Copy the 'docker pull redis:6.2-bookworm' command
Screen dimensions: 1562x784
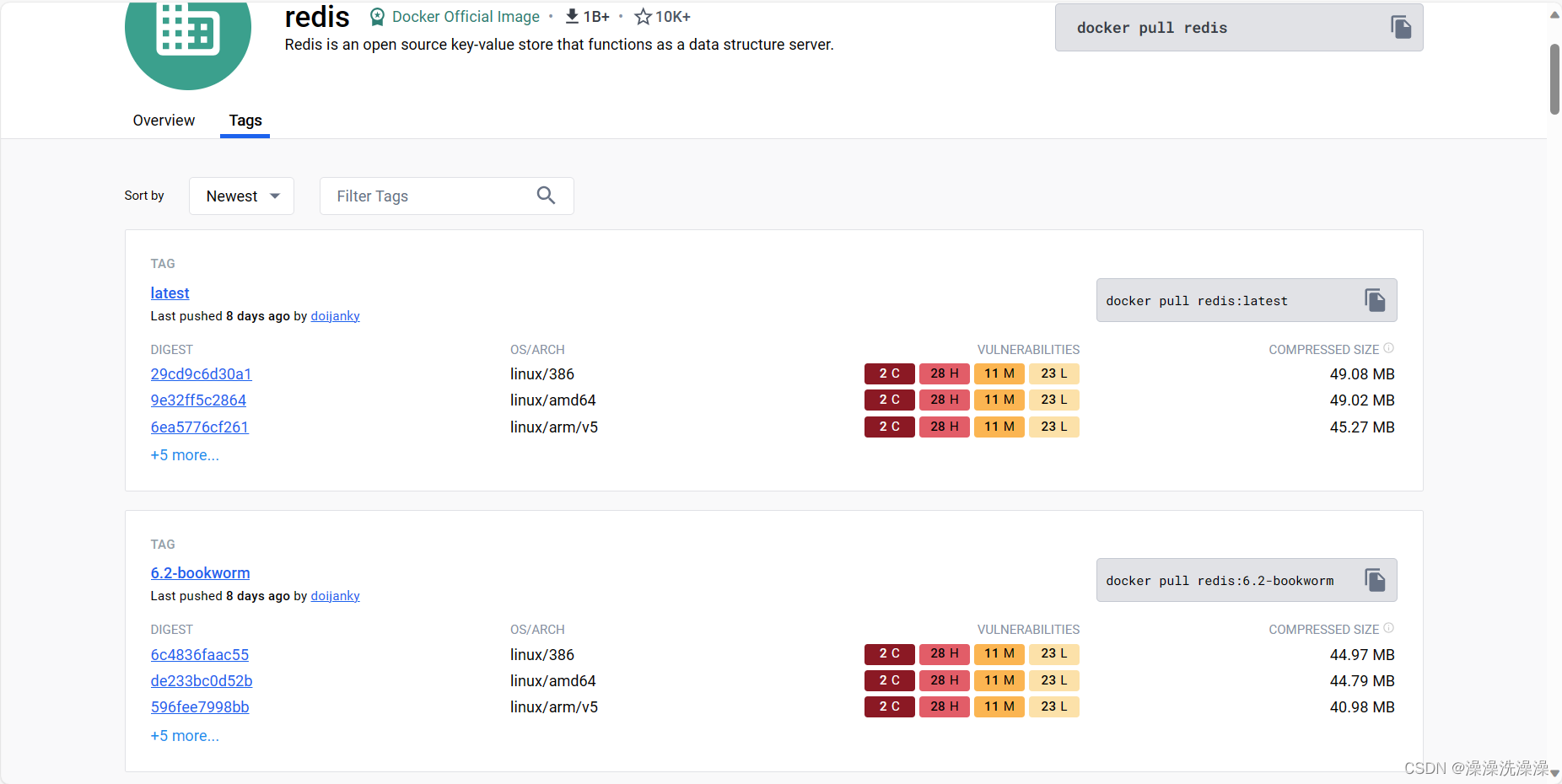(x=1375, y=580)
